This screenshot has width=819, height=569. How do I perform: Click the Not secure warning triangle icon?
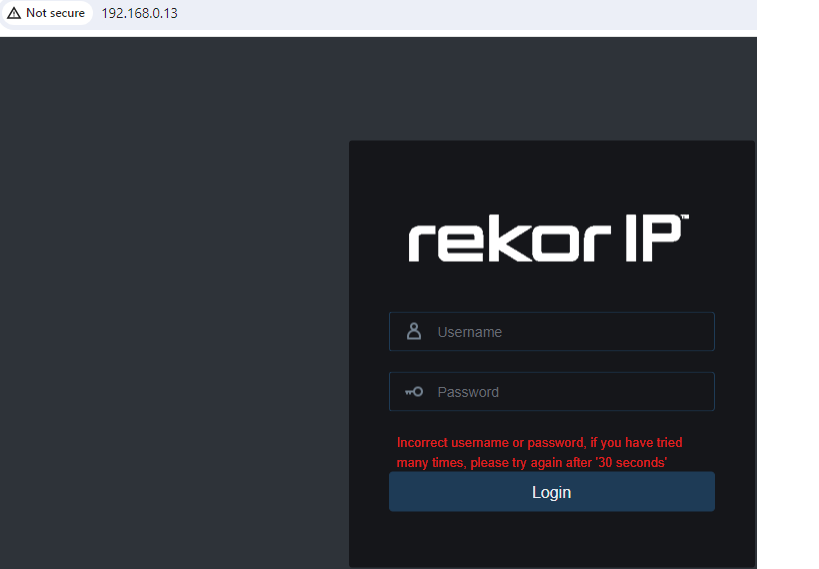pyautogui.click(x=14, y=13)
